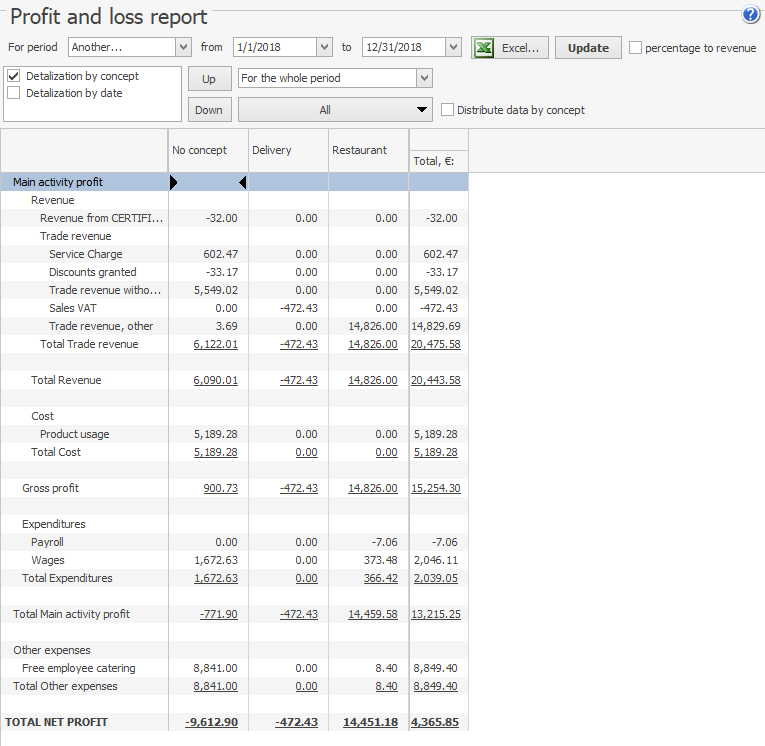The height and width of the screenshot is (746, 765).
Task: Toggle percentage to revenue checkbox
Action: pyautogui.click(x=636, y=48)
